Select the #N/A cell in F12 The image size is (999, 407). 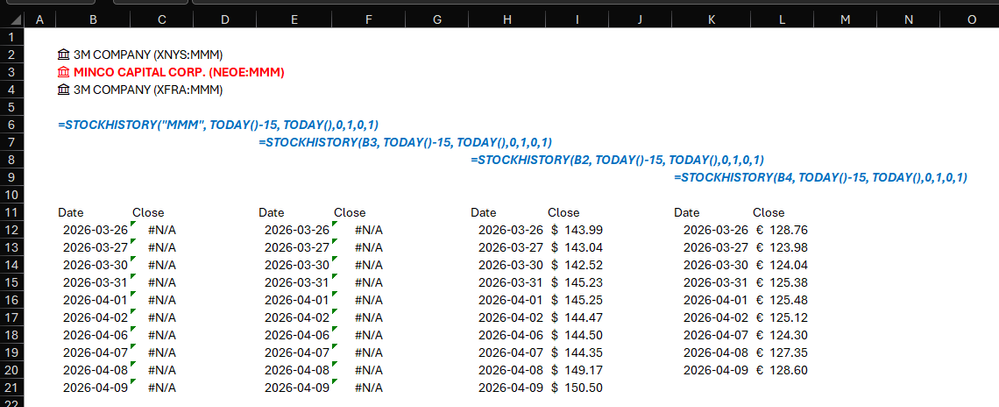click(368, 230)
